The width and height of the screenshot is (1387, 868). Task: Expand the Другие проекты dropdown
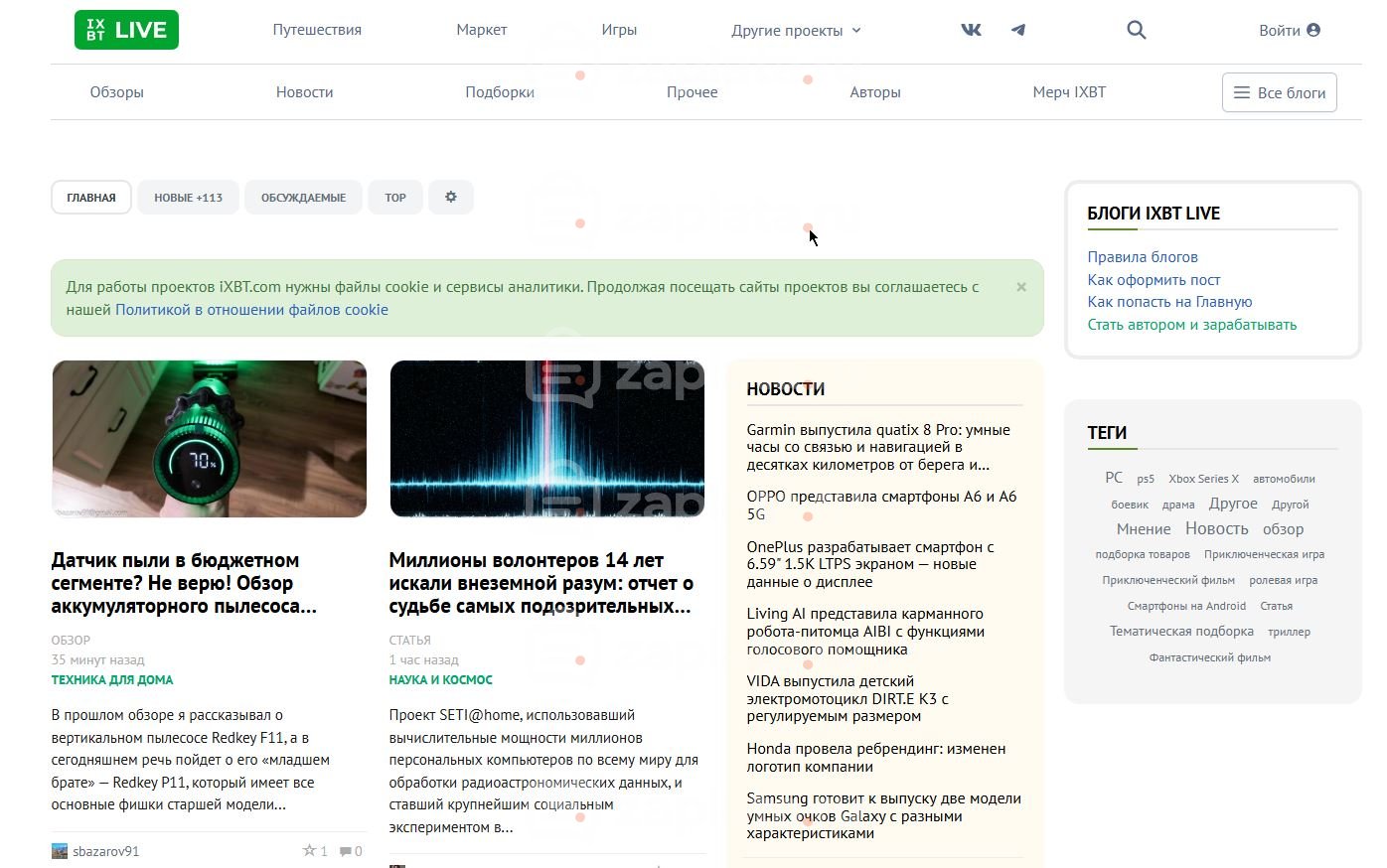point(796,30)
